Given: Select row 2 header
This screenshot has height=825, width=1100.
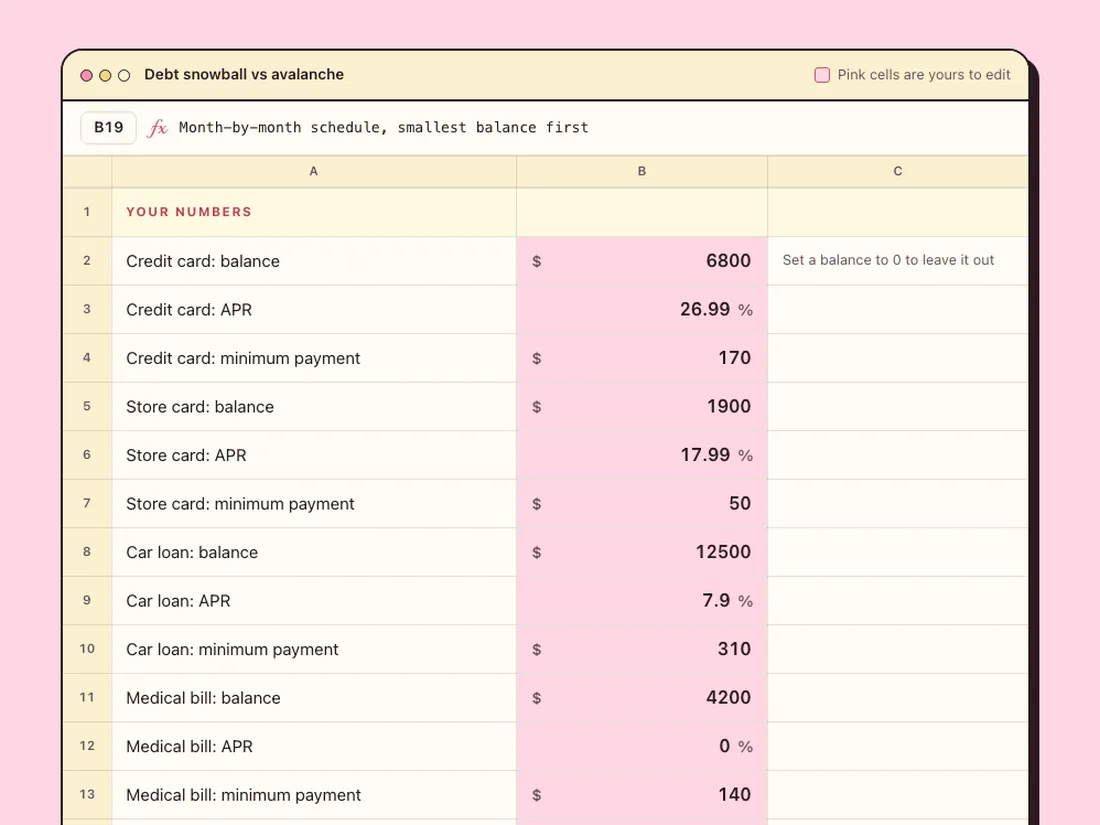Looking at the screenshot, I should click(87, 261).
